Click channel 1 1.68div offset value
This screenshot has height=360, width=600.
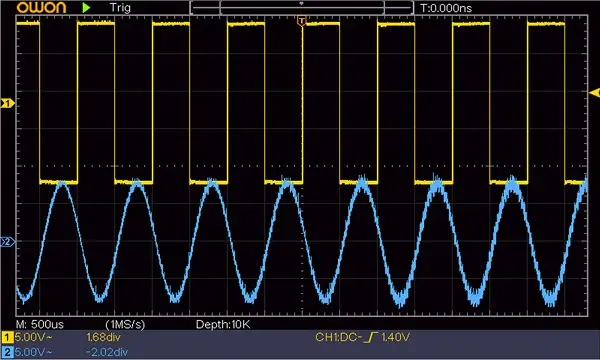coord(103,337)
